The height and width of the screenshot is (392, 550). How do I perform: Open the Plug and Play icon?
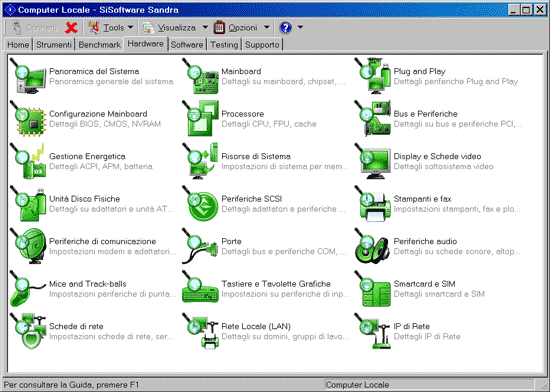click(x=373, y=76)
